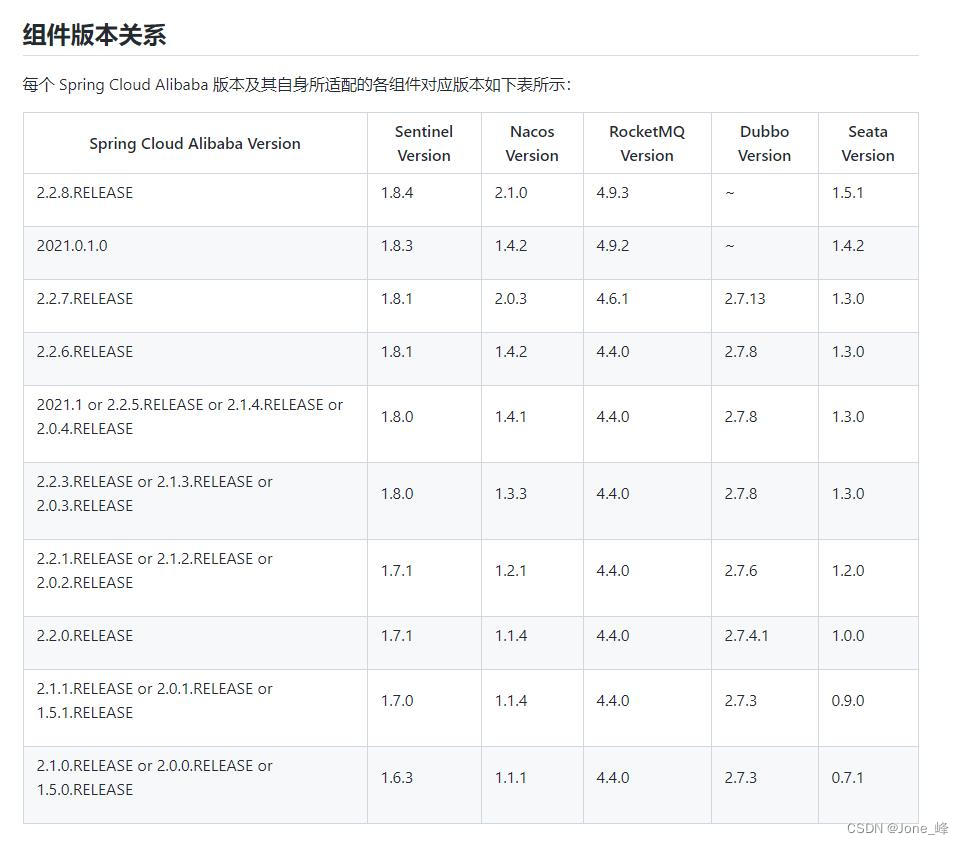Click Dubbo 2.7.8 in 2021.1 row
Viewport: 964px width, 844px height.
741,416
